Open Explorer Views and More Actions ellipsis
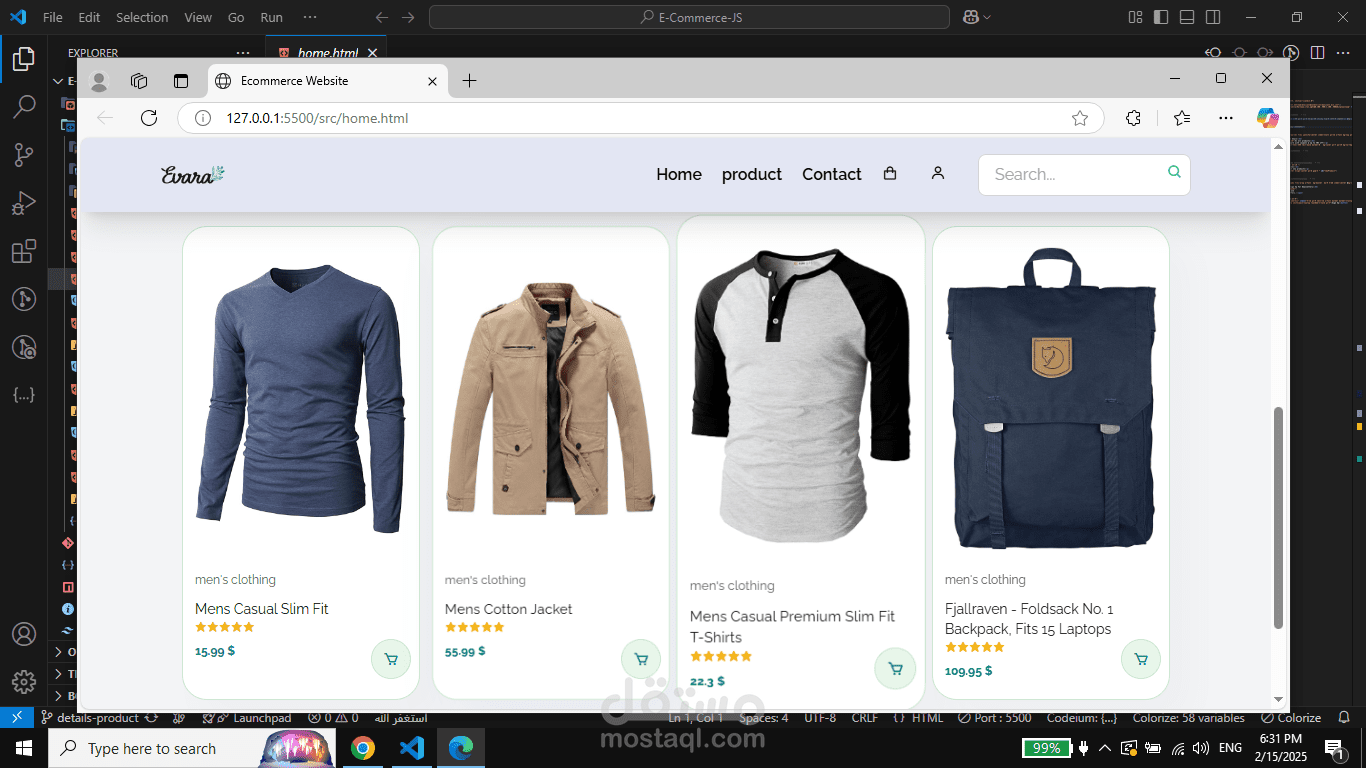This screenshot has height=768, width=1366. pyautogui.click(x=243, y=53)
